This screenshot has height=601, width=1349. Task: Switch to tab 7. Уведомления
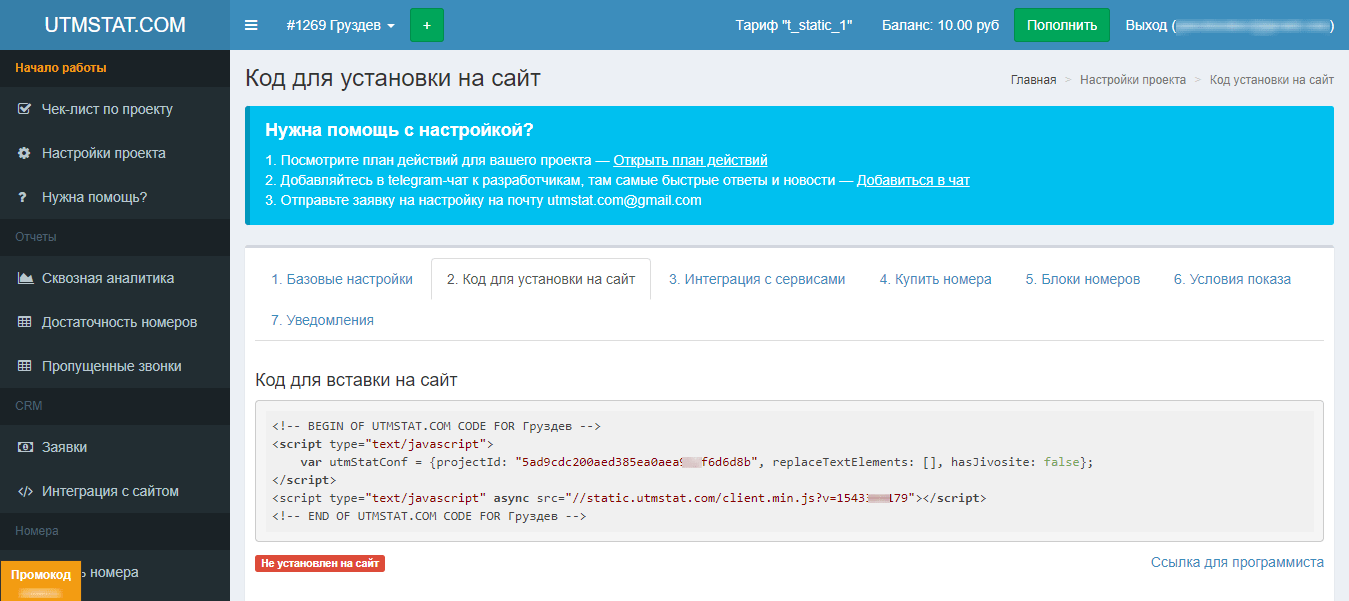point(322,320)
